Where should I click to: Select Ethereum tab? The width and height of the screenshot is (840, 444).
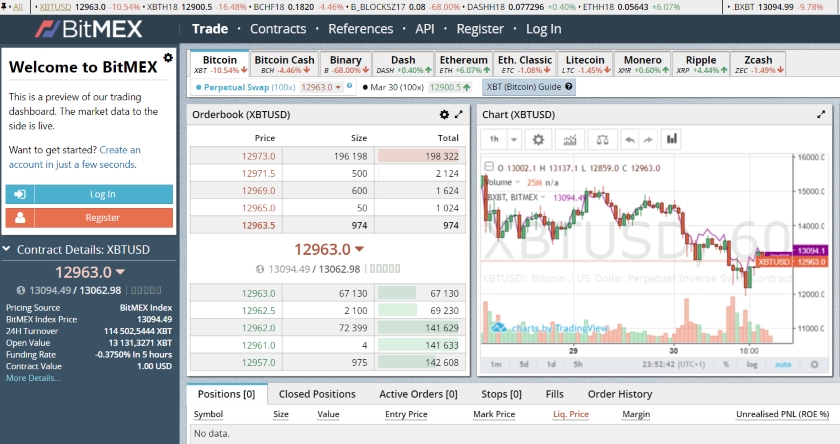[x=464, y=64]
